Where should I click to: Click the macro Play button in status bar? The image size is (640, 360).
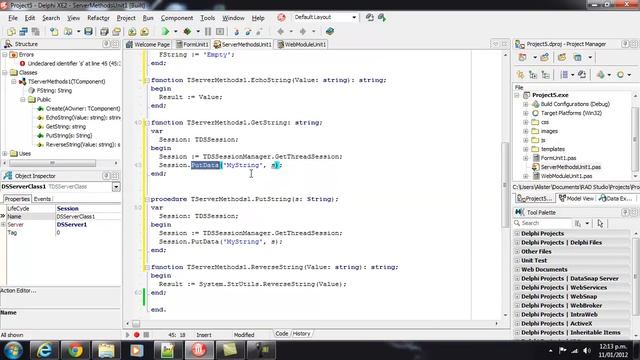coord(127,335)
